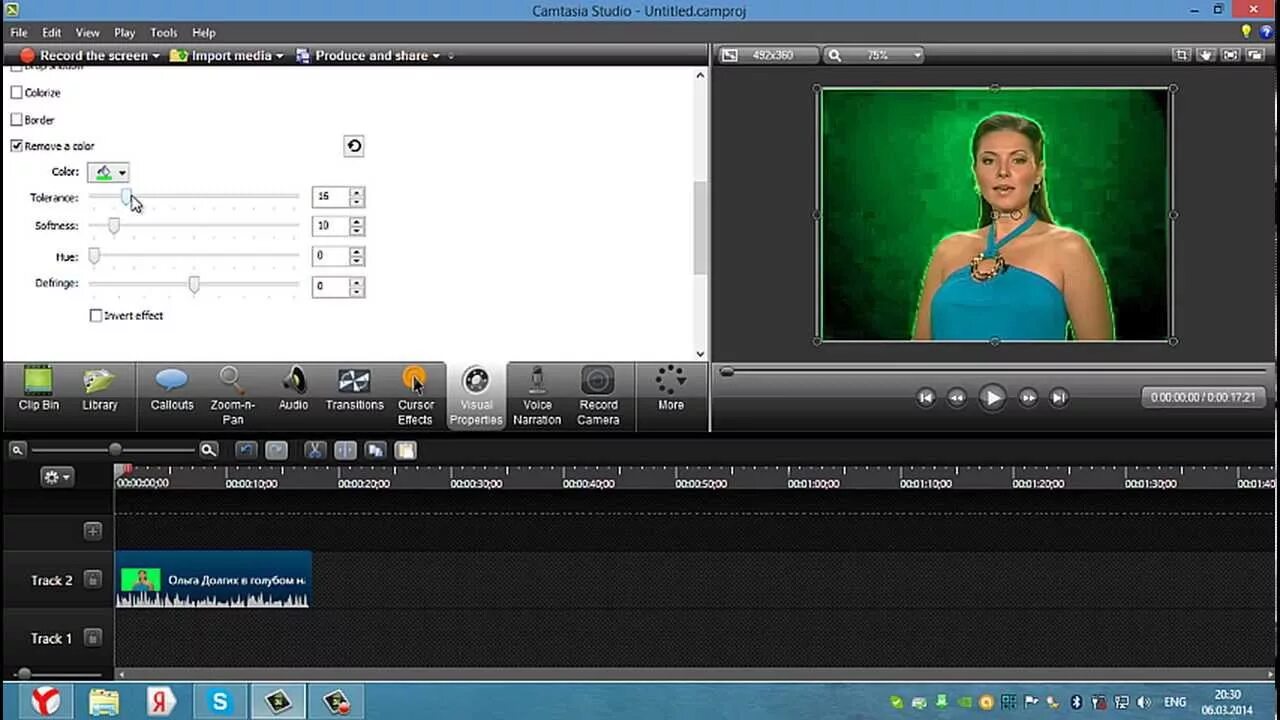Expand Produce and share dropdown

(x=437, y=56)
